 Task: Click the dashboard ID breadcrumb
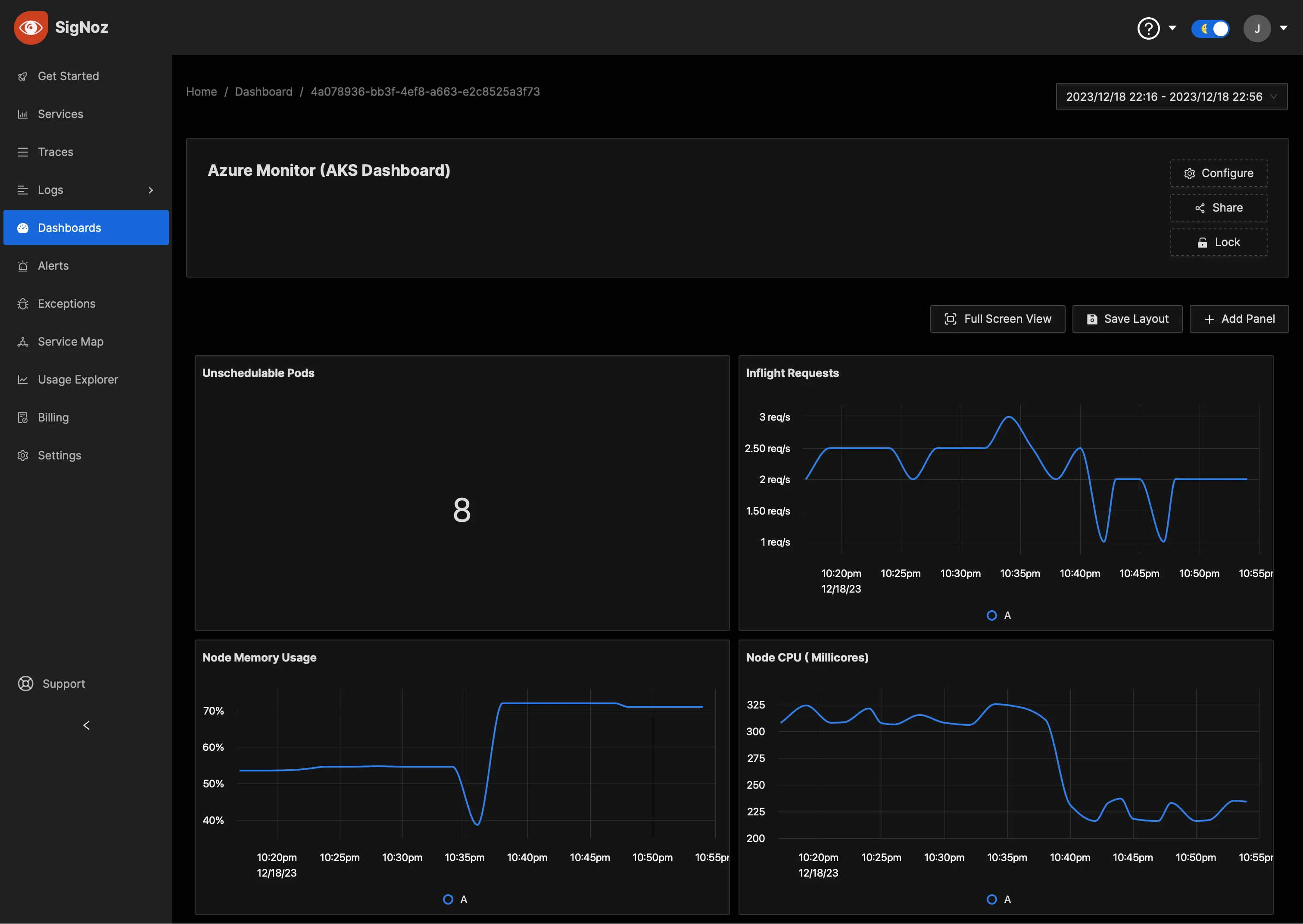425,92
